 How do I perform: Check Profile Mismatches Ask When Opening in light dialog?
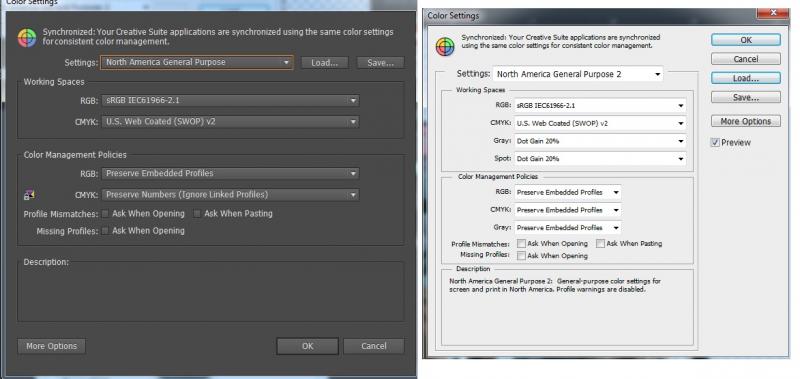pyautogui.click(x=521, y=244)
